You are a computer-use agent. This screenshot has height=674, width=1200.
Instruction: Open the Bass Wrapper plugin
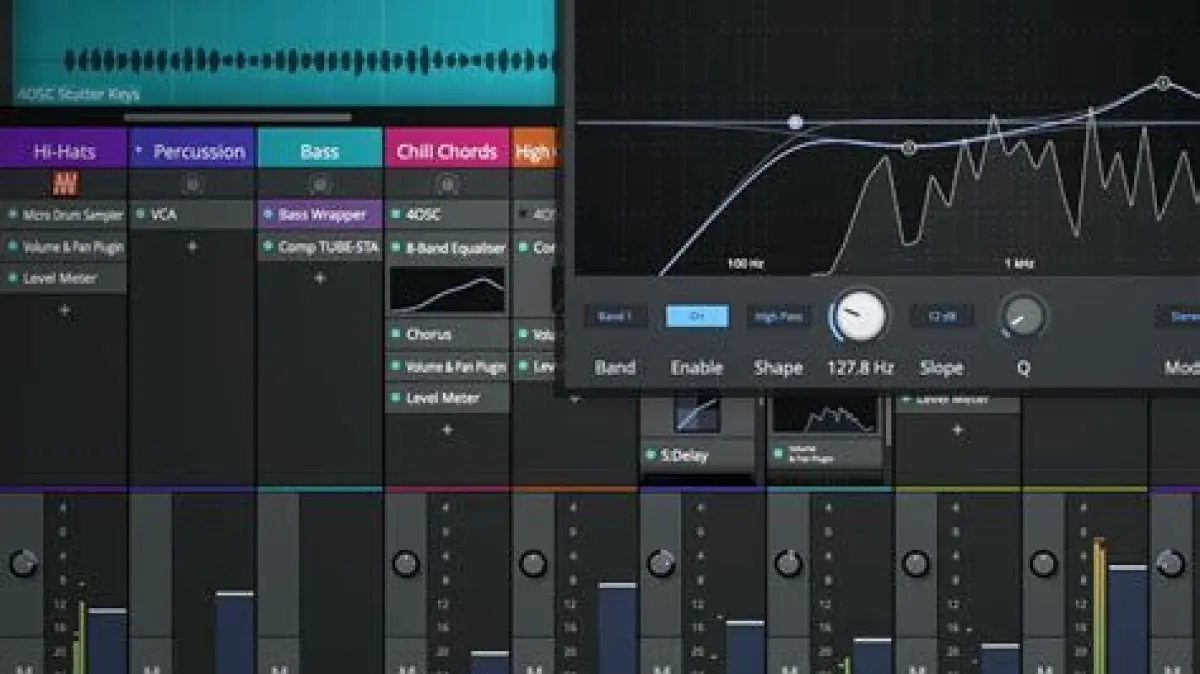coord(323,214)
